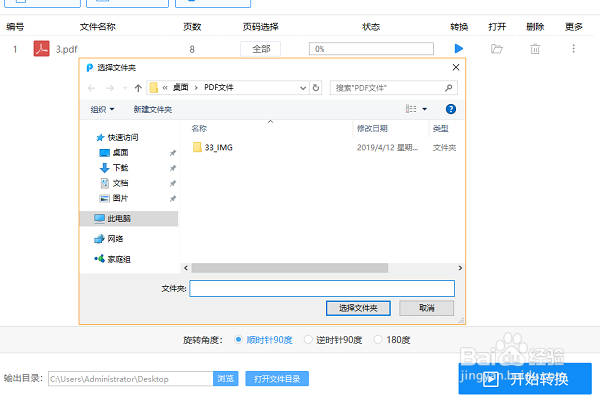This screenshot has height=397, width=600.
Task: Expand the address bar path dropdown
Action: click(x=303, y=88)
